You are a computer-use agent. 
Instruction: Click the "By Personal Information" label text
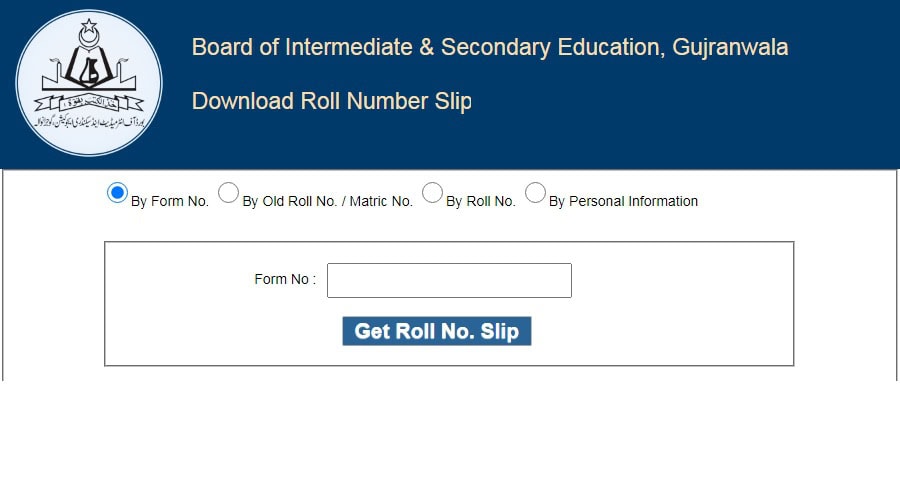(x=623, y=201)
